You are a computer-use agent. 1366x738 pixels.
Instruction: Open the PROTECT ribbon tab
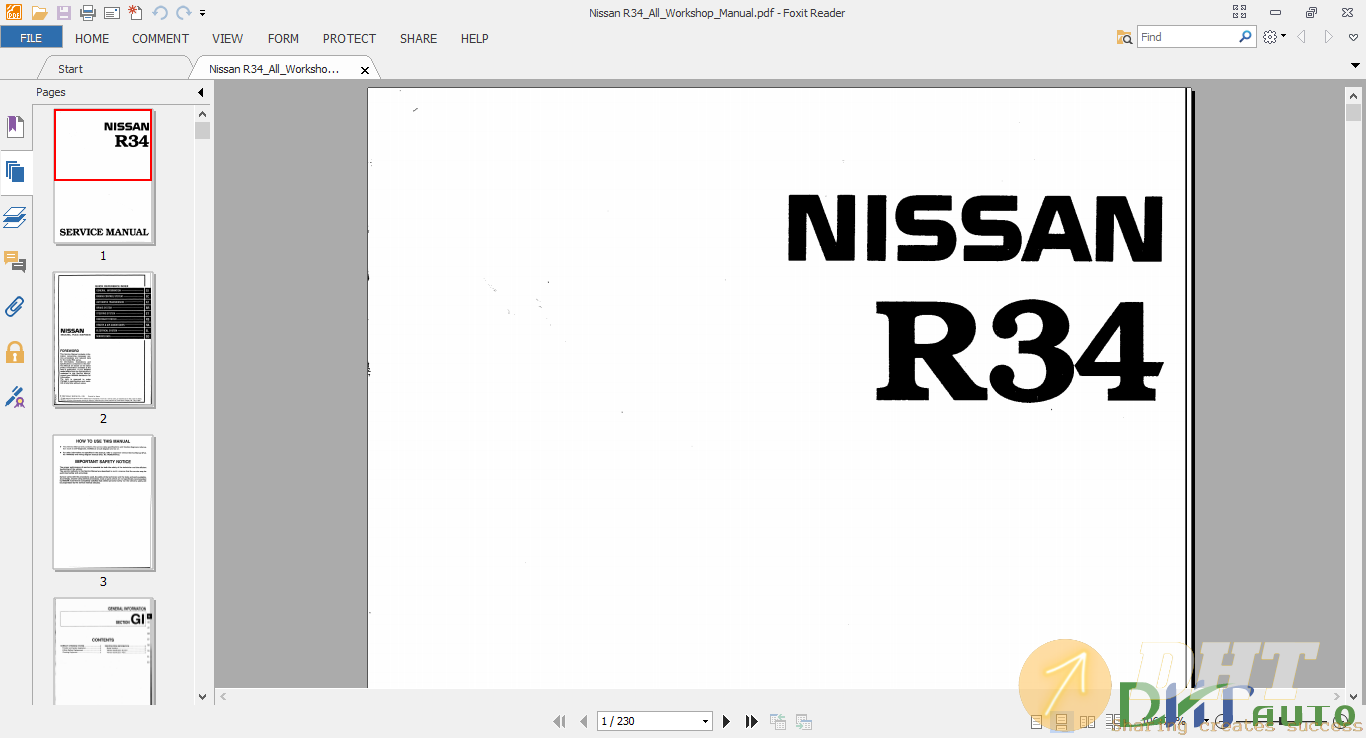[349, 38]
